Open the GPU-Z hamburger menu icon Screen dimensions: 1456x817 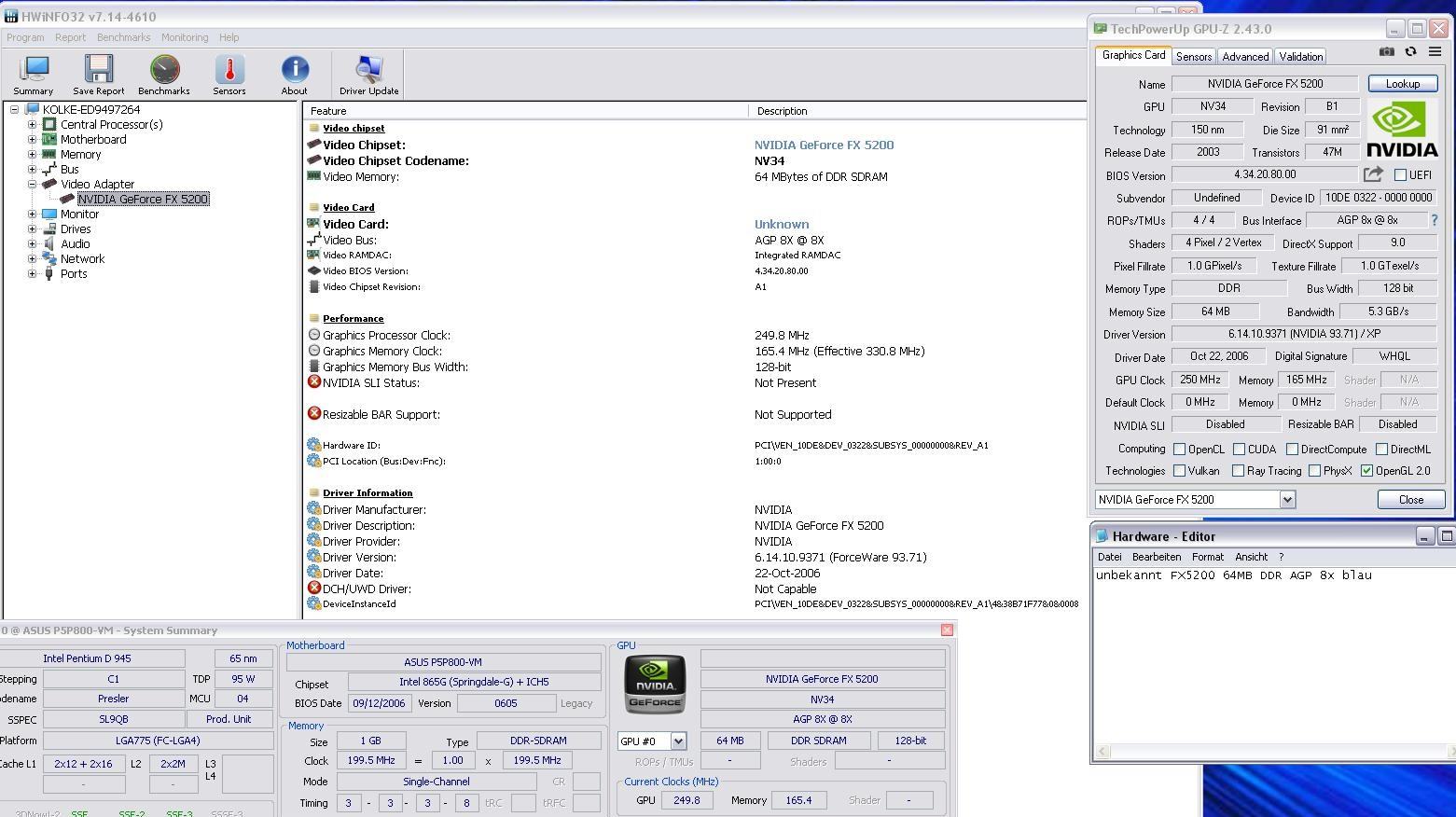(x=1435, y=52)
